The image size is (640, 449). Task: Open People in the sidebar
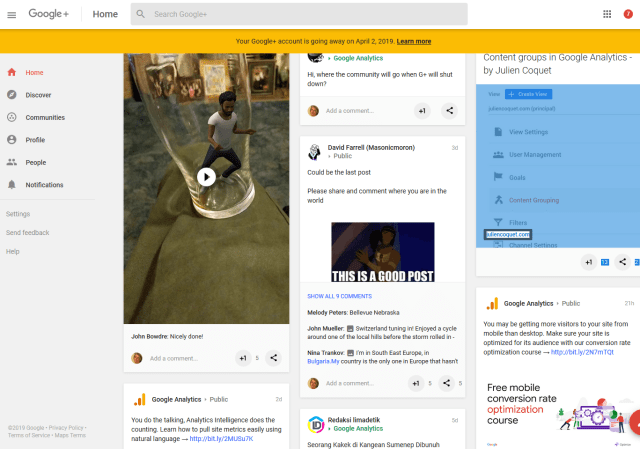point(36,162)
